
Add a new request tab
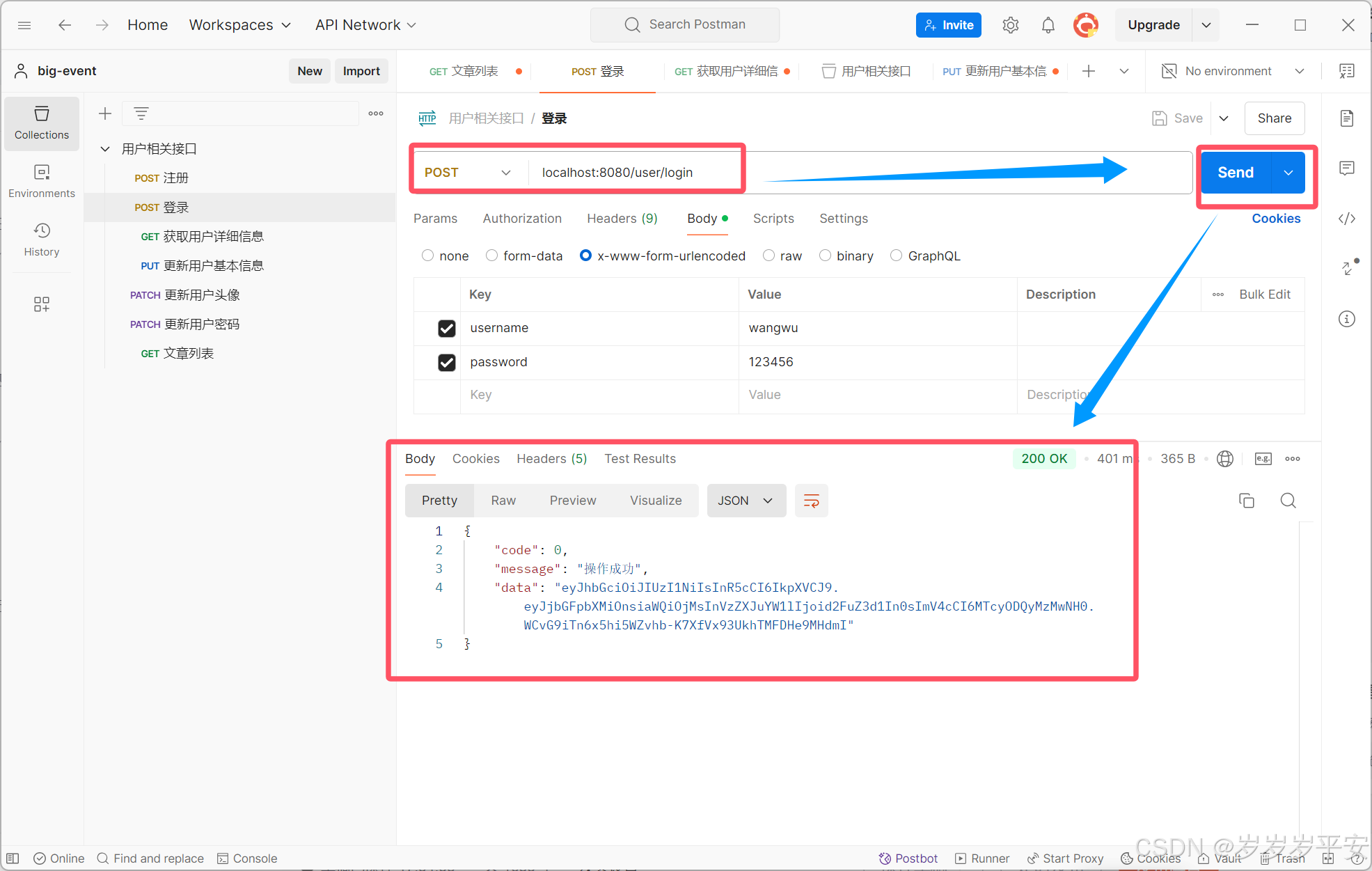point(1089,71)
